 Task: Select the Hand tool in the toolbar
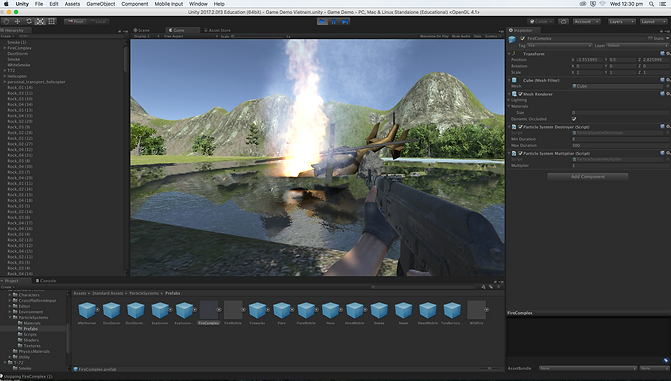pos(6,21)
